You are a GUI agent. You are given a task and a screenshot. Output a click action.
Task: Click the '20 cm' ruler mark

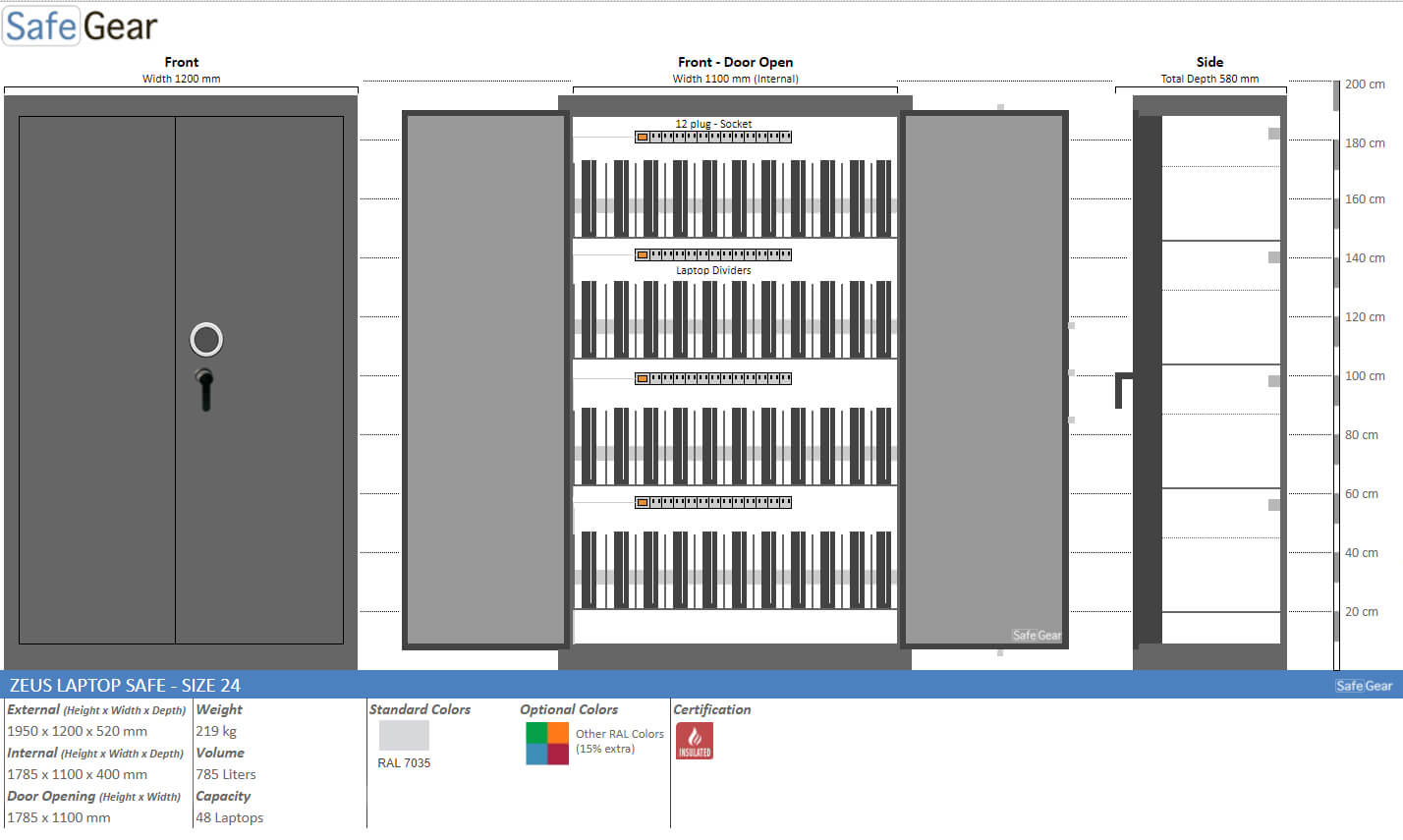[1362, 612]
